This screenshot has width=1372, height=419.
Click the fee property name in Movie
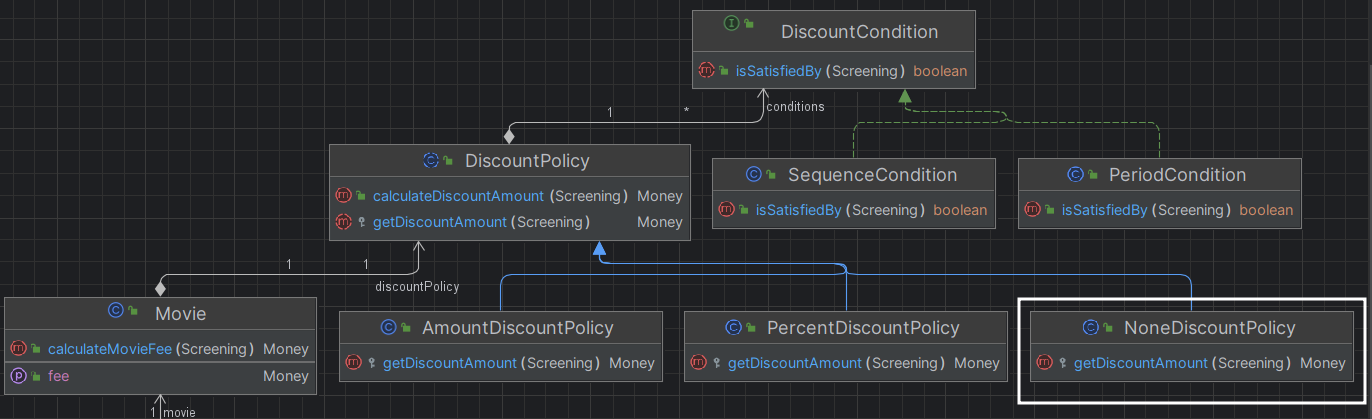click(59, 376)
